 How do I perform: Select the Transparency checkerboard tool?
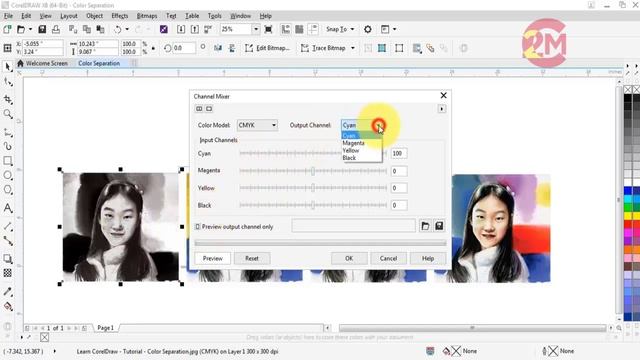tap(8, 273)
